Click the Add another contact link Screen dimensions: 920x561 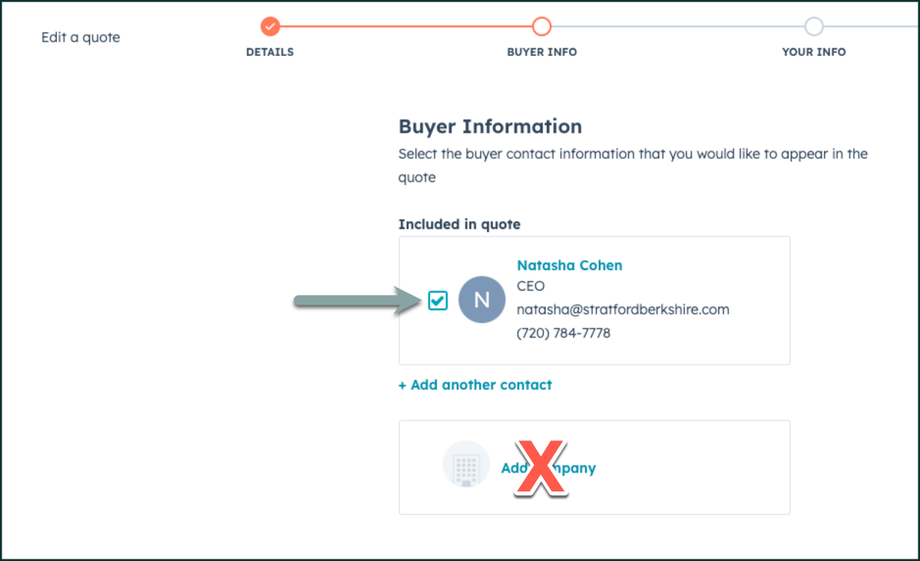[475, 385]
